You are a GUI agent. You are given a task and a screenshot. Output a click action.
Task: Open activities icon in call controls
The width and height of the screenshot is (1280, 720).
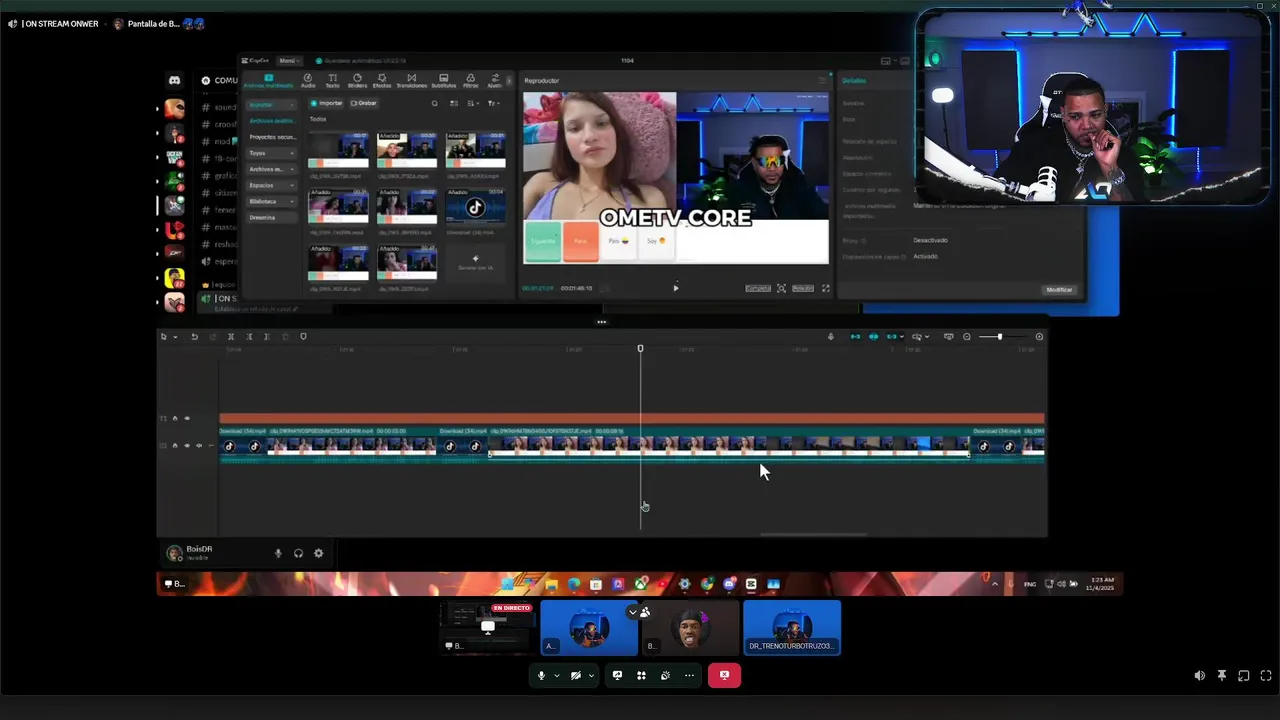click(641, 675)
